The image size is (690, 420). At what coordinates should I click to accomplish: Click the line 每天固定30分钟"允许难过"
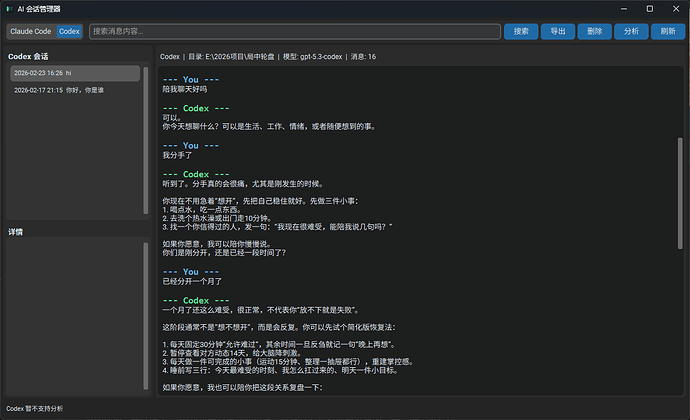pyautogui.click(x=280, y=345)
